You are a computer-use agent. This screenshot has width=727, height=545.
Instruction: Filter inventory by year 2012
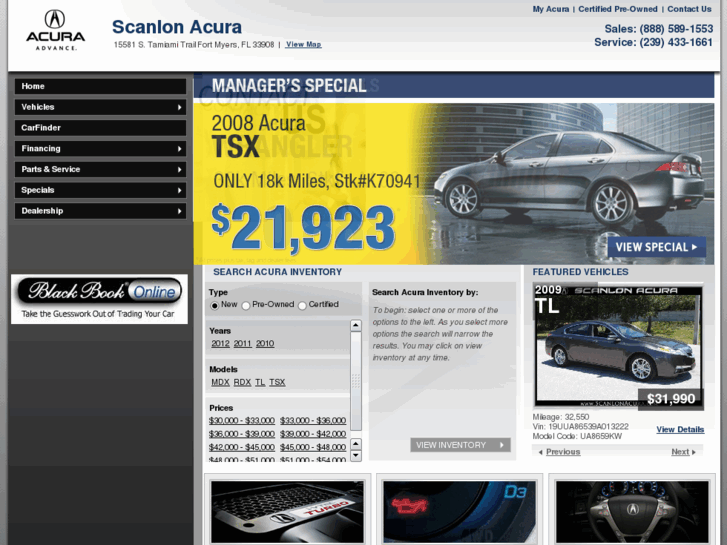point(220,344)
